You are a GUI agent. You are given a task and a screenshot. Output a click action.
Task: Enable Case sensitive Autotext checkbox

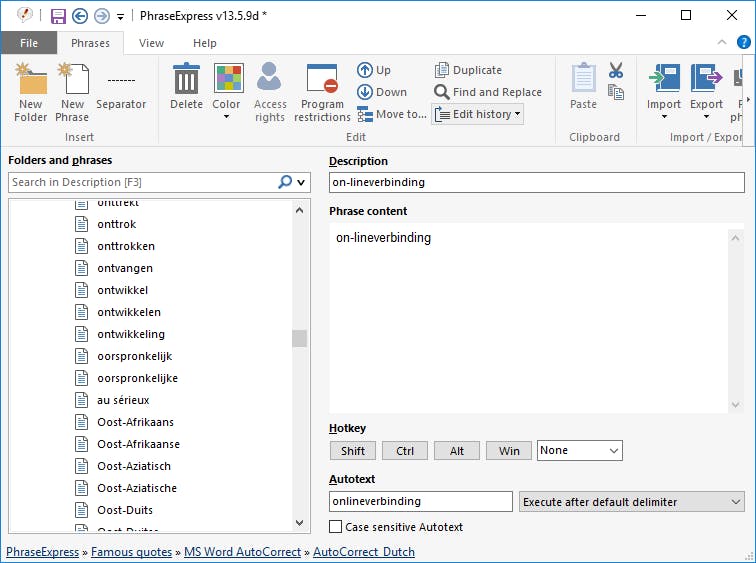tap(336, 527)
